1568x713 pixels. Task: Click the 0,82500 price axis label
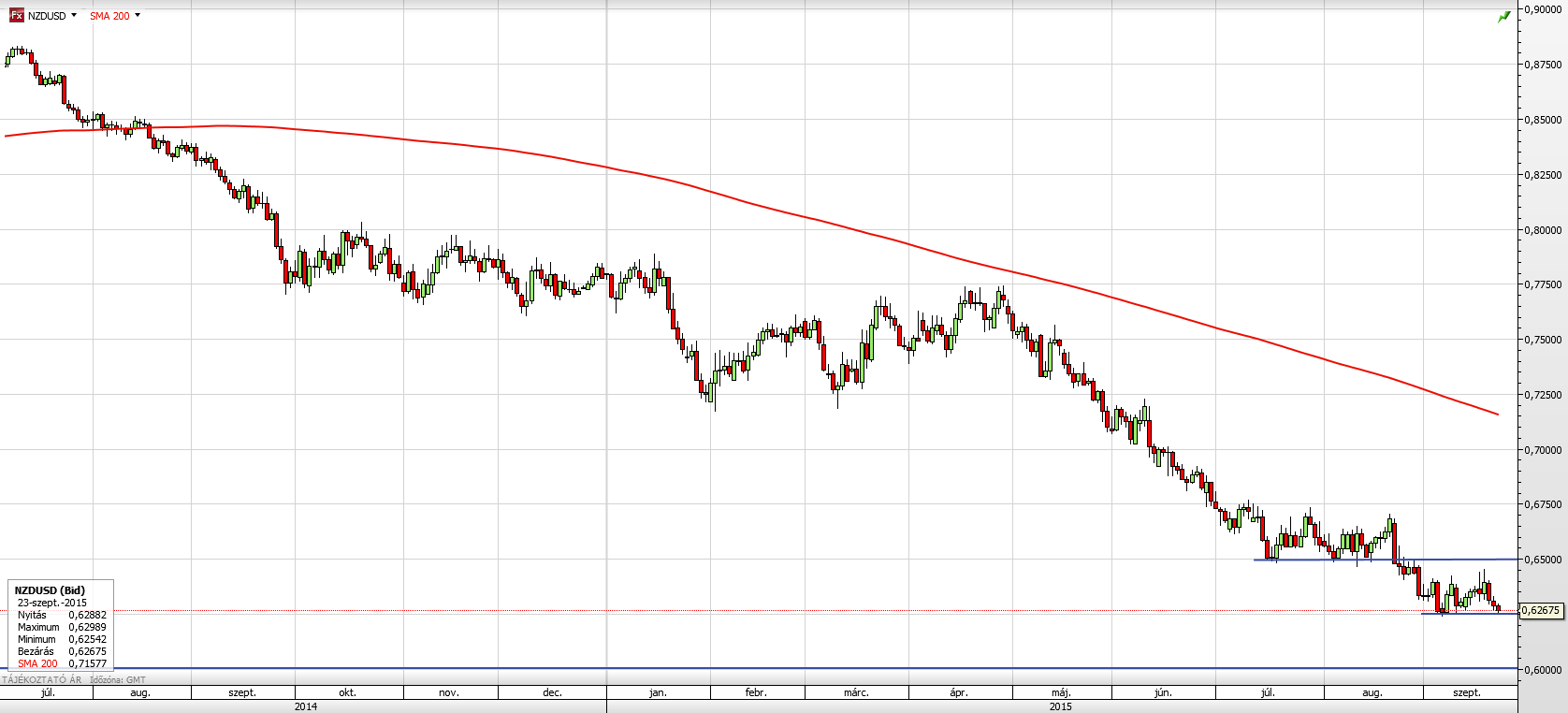(x=1544, y=175)
